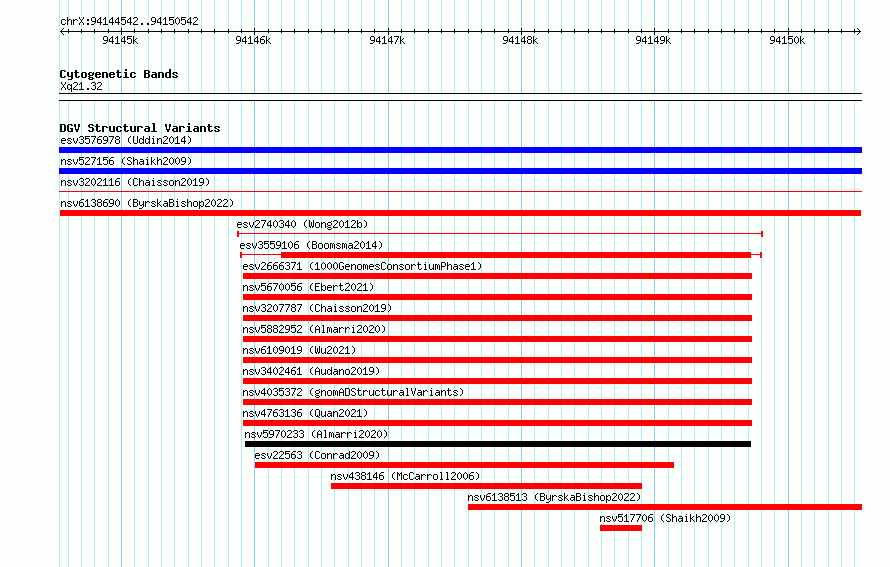Click the nsv527156 (Shaikh2009) label
890x567 pixels.
click(x=126, y=161)
